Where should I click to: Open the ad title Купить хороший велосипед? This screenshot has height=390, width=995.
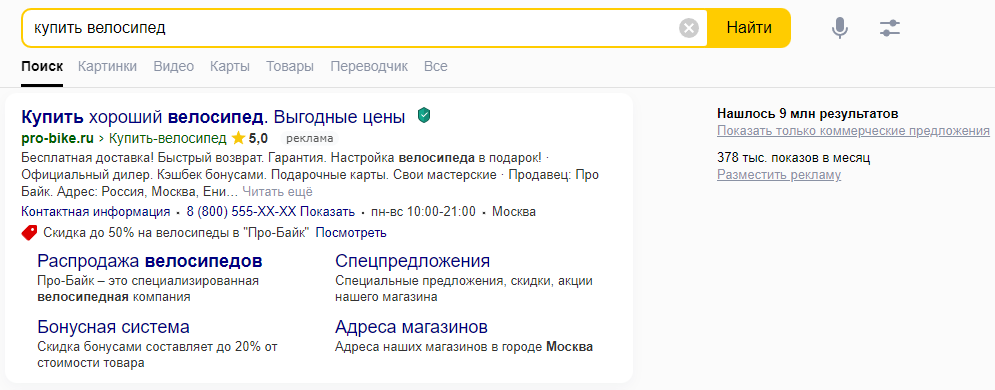213,117
